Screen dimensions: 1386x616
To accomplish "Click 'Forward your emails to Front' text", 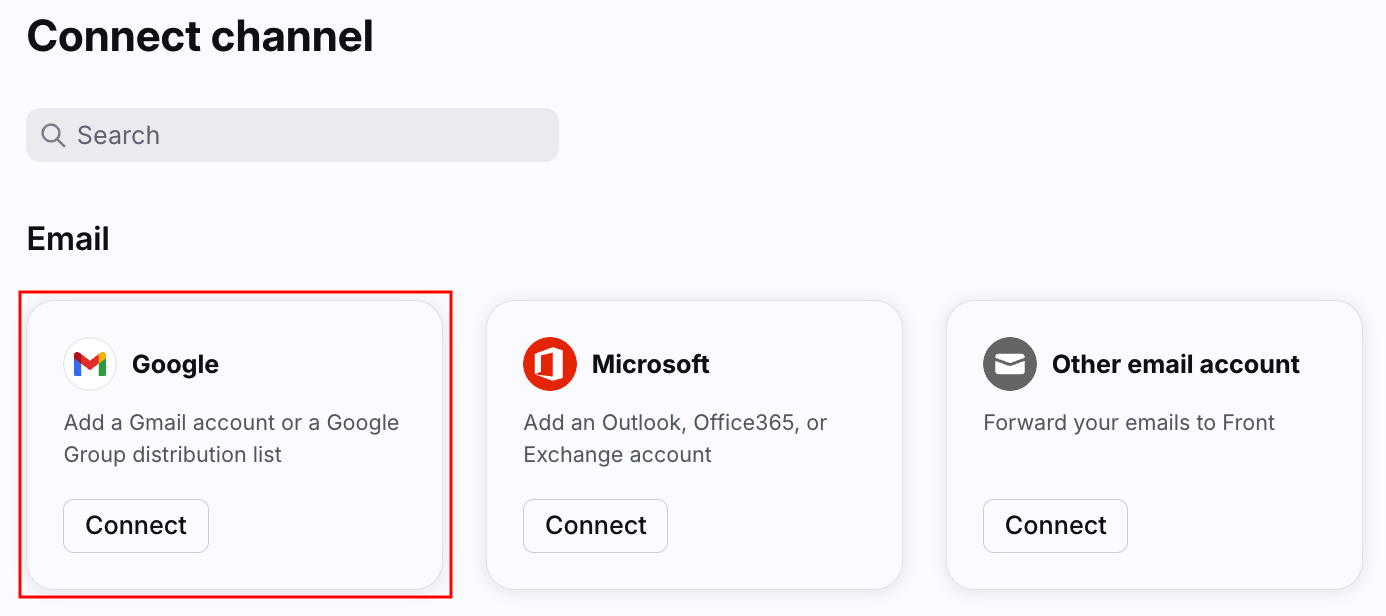I will click(x=1129, y=422).
